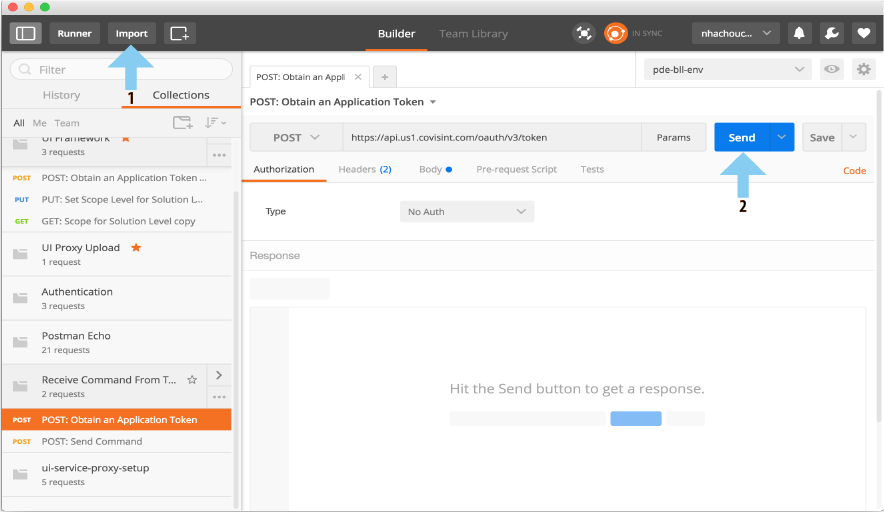Open the History tab in sidebar
The width and height of the screenshot is (884, 512).
click(61, 95)
